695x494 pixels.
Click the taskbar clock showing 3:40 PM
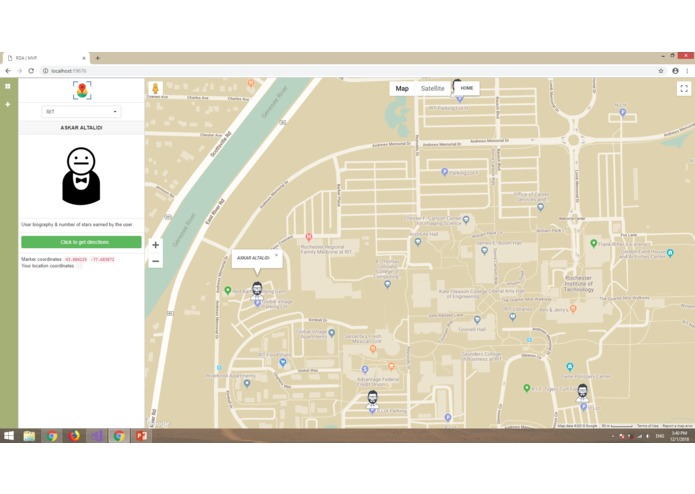tap(679, 436)
